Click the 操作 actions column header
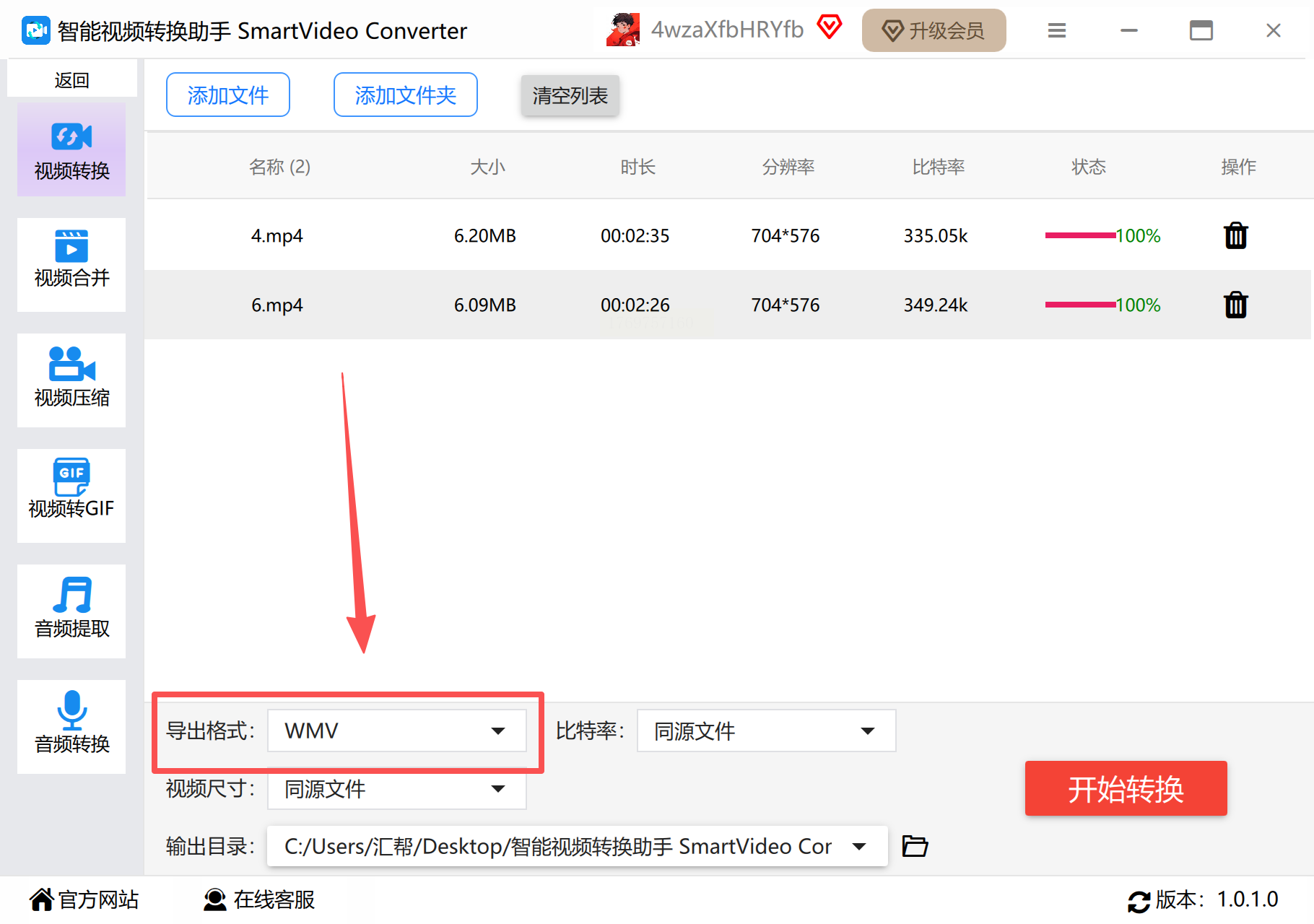 click(x=1239, y=167)
